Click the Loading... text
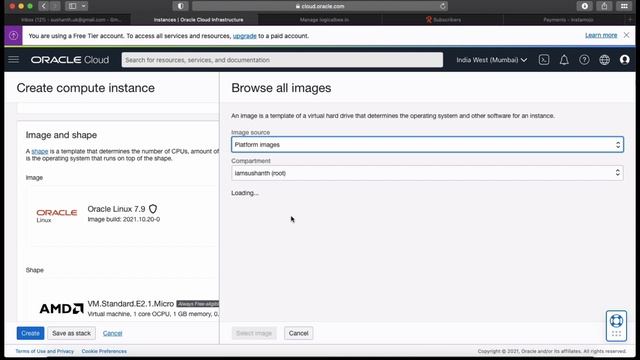The image size is (640, 360). (245, 193)
